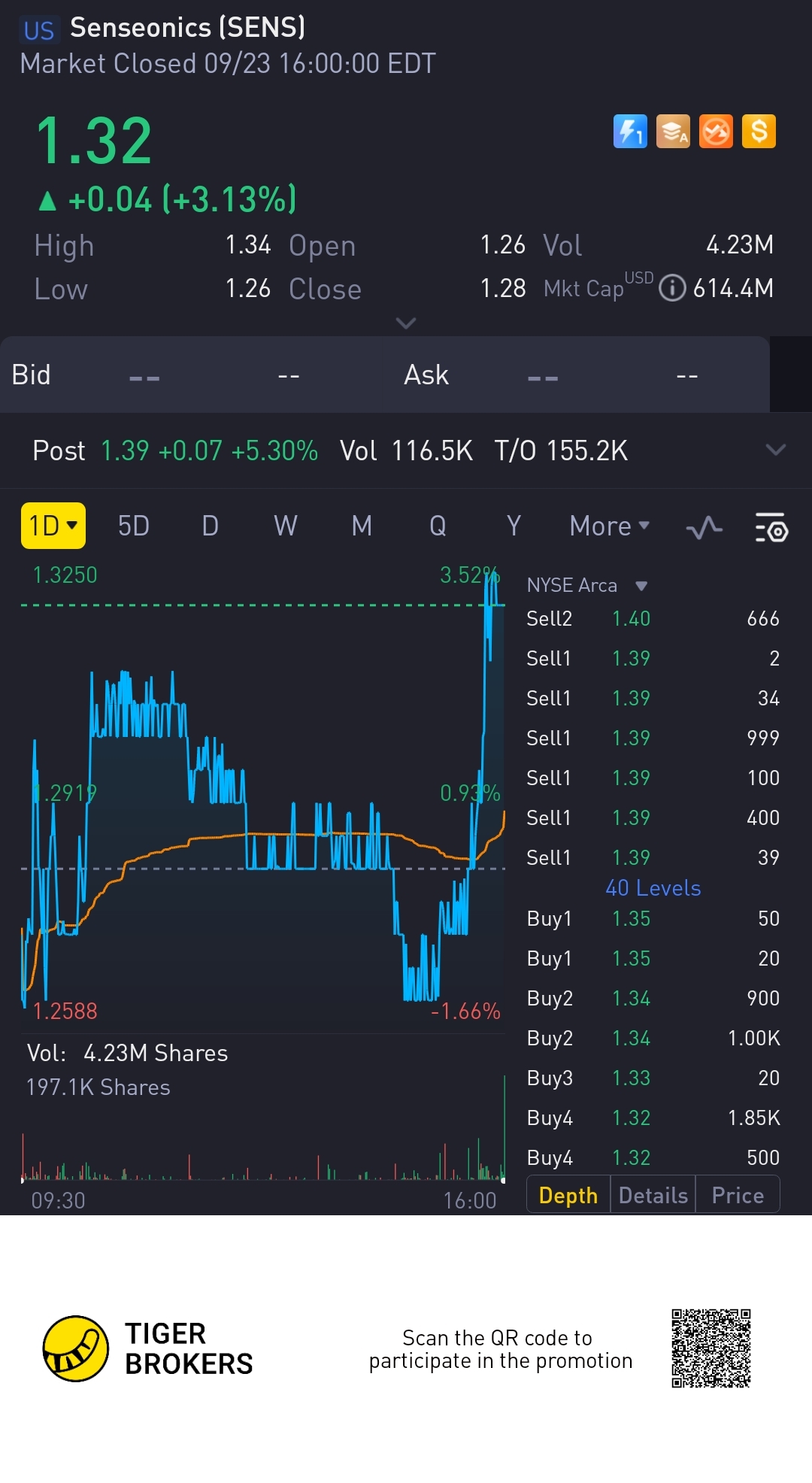
Task: Select the Depth tab
Action: (x=568, y=1195)
